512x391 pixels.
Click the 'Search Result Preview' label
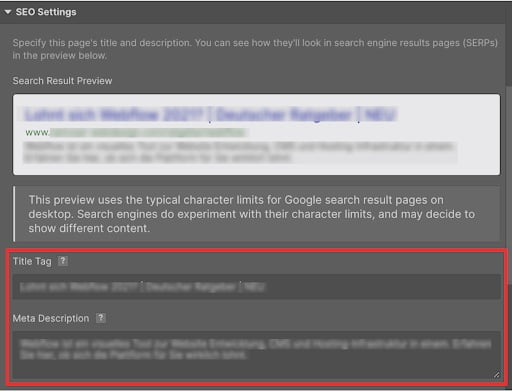pyautogui.click(x=62, y=81)
